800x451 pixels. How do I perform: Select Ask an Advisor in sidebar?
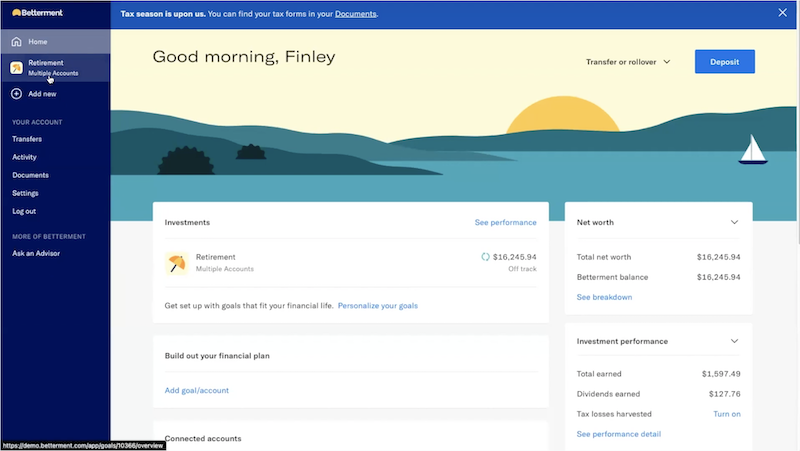(36, 253)
